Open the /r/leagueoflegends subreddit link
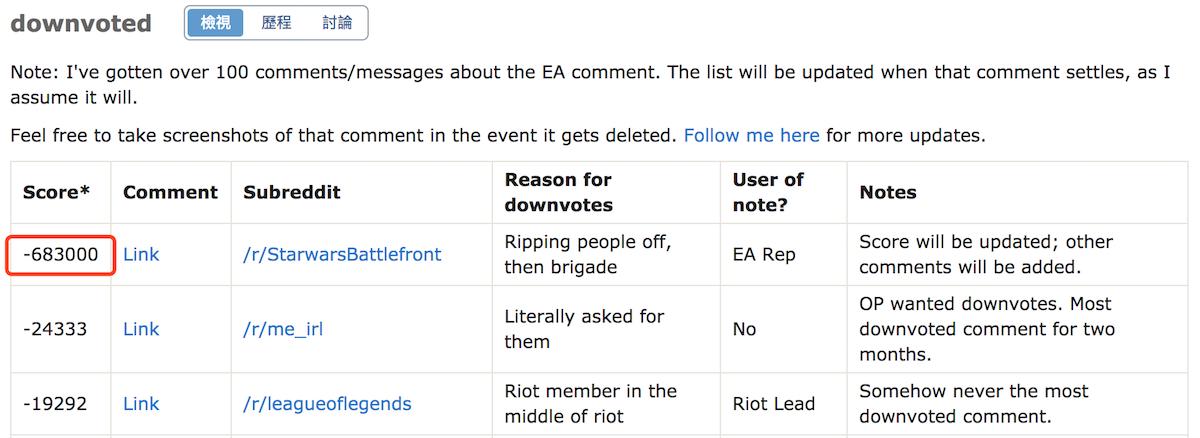 (327, 404)
